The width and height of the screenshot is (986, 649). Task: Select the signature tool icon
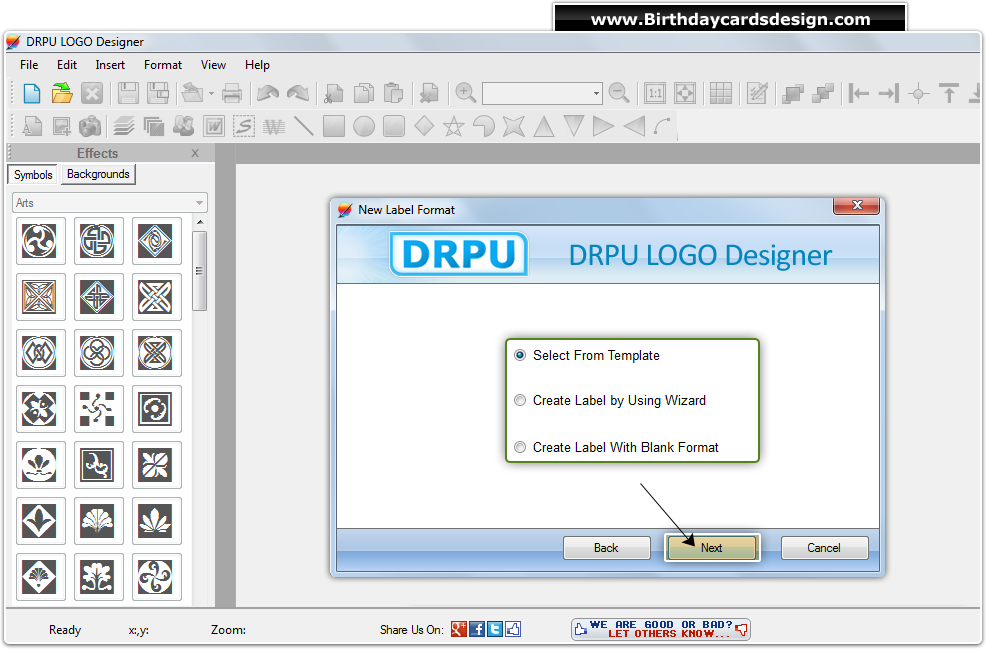[243, 126]
